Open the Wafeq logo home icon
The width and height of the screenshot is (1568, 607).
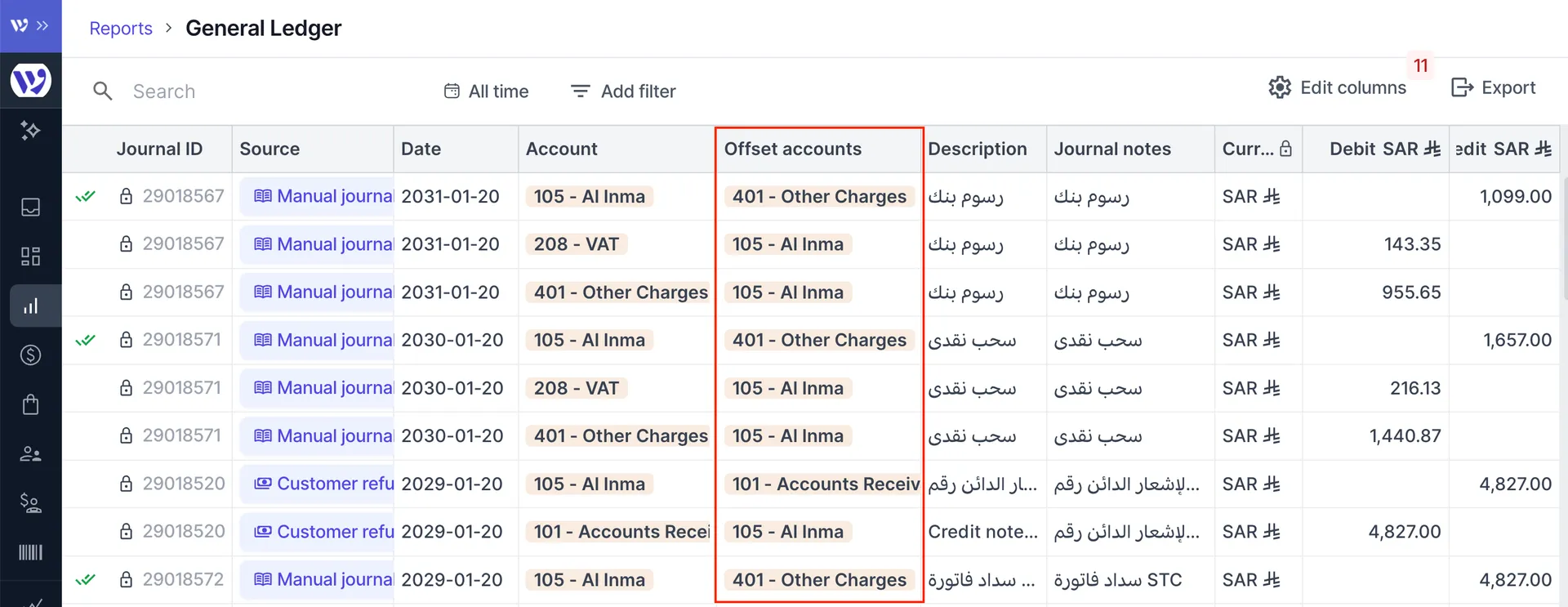click(x=31, y=80)
